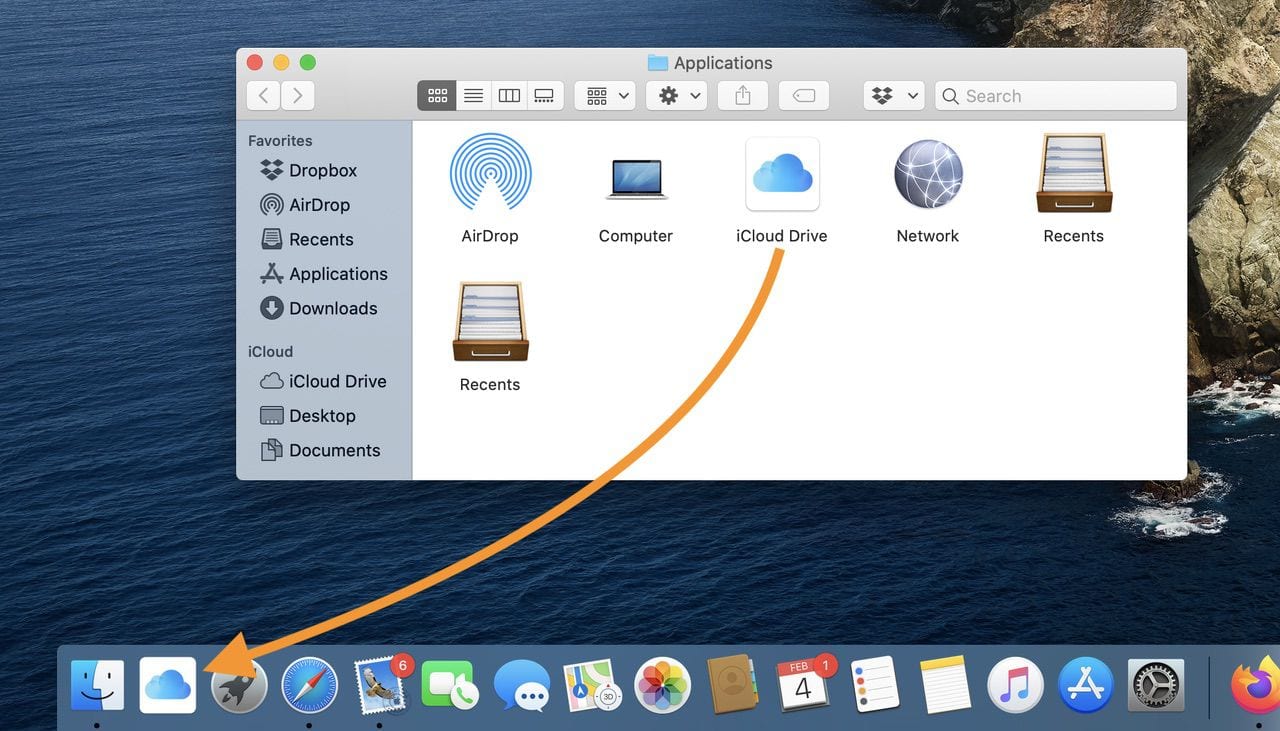The image size is (1280, 731).
Task: Open the Computer laptop icon
Action: click(636, 177)
